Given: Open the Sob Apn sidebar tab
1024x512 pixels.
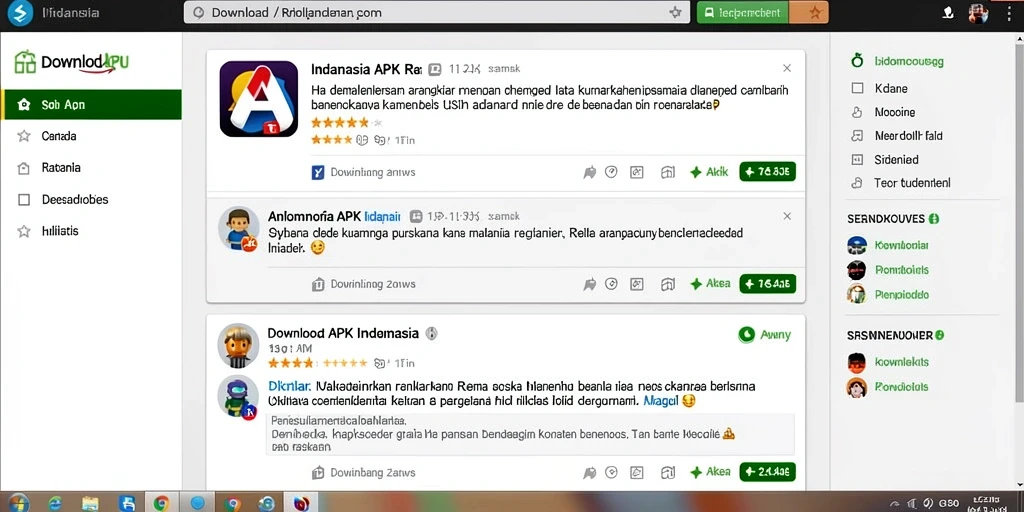Looking at the screenshot, I should point(91,104).
